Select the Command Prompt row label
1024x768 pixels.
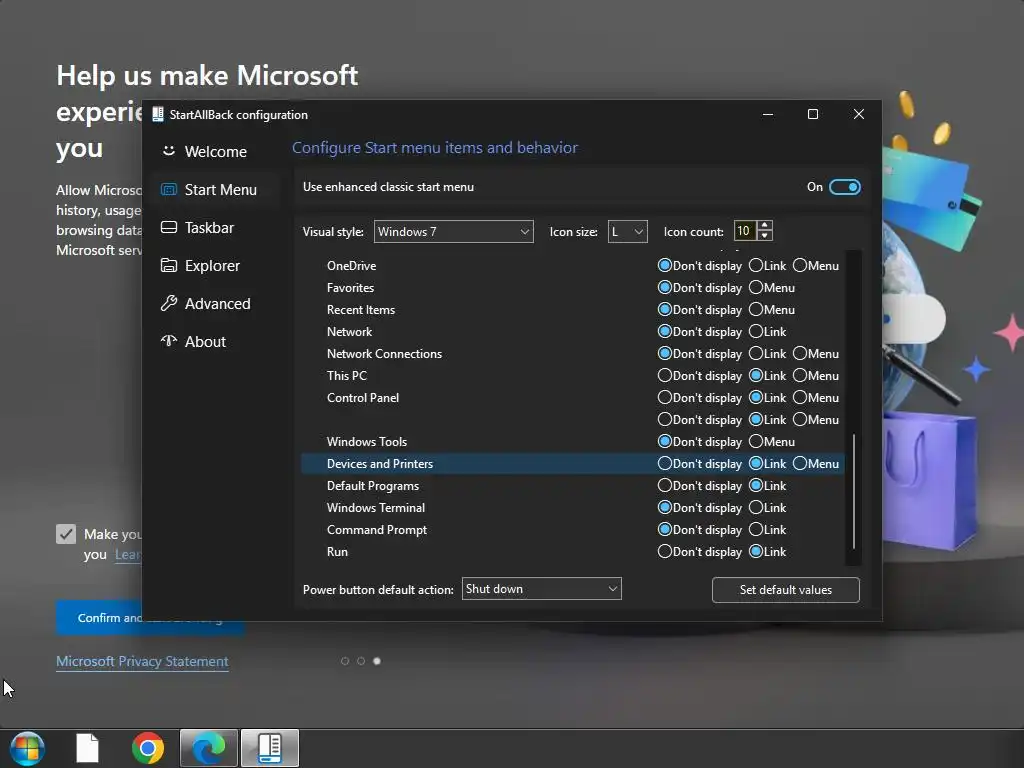click(377, 530)
